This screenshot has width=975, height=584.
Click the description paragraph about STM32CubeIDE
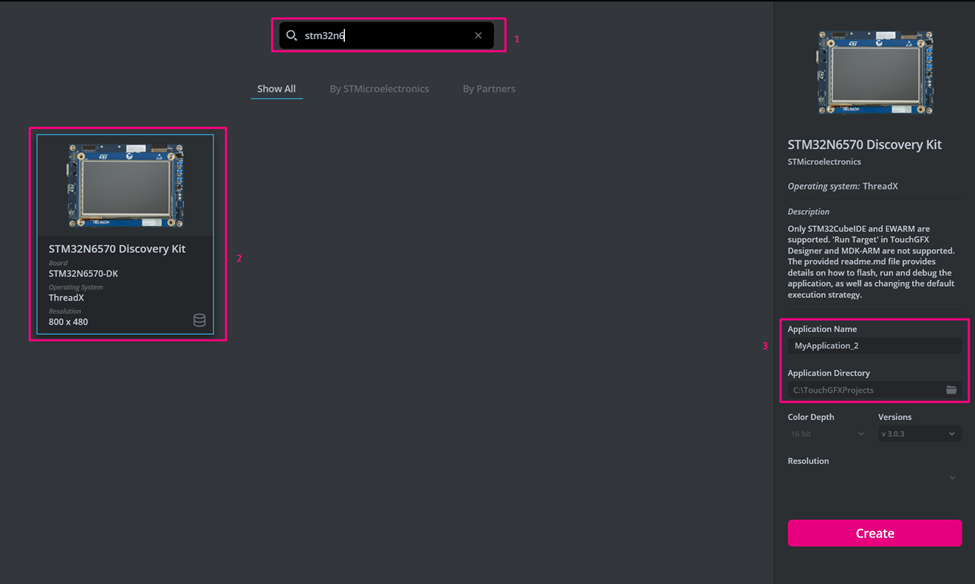pos(871,262)
